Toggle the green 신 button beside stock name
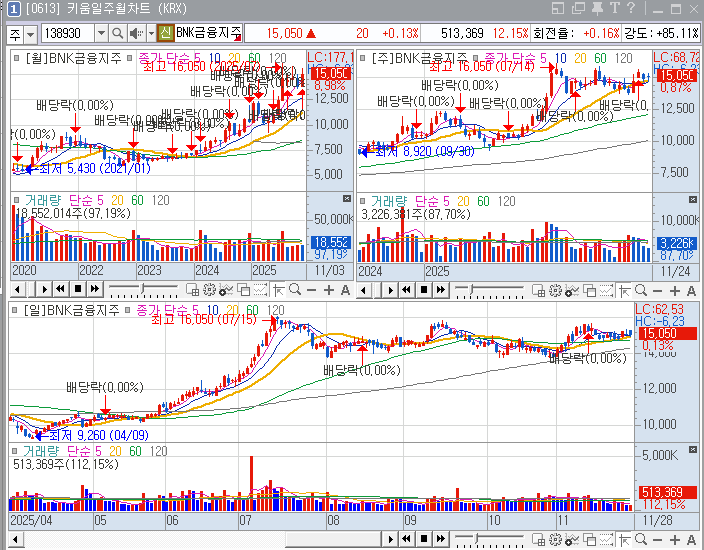This screenshot has width=704, height=550. [x=166, y=33]
